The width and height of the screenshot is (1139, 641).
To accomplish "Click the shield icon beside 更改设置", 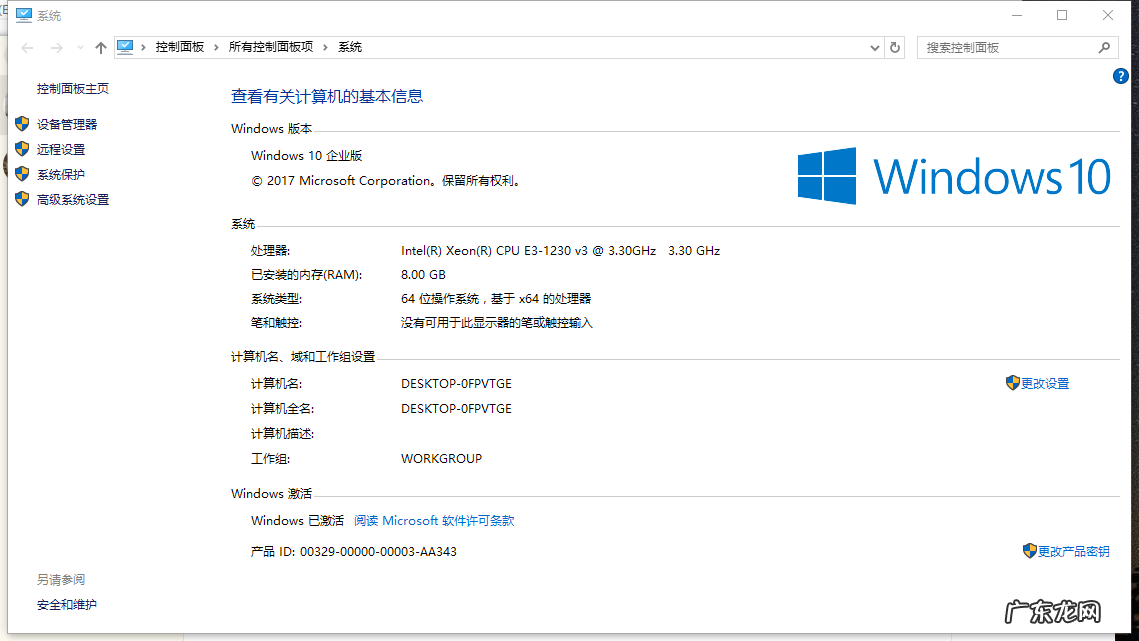I will click(1012, 383).
